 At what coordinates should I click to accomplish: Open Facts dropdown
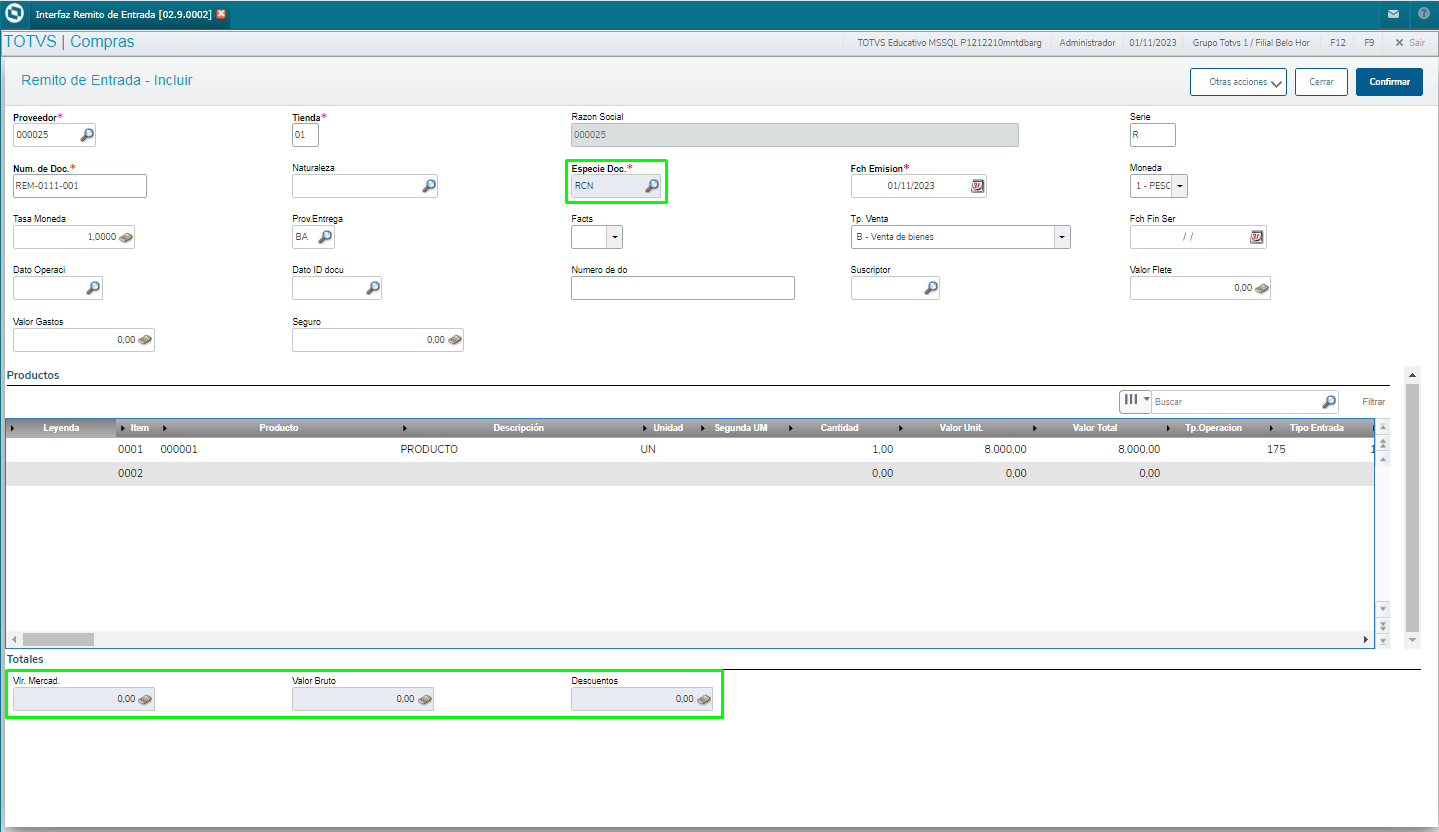[614, 237]
